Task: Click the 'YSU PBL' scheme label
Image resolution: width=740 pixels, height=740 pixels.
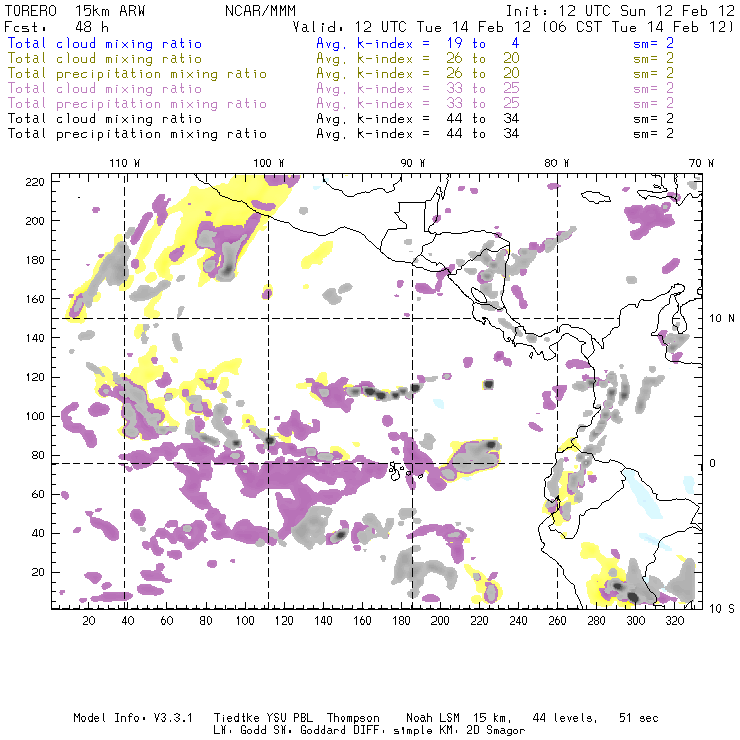Action: (290, 718)
